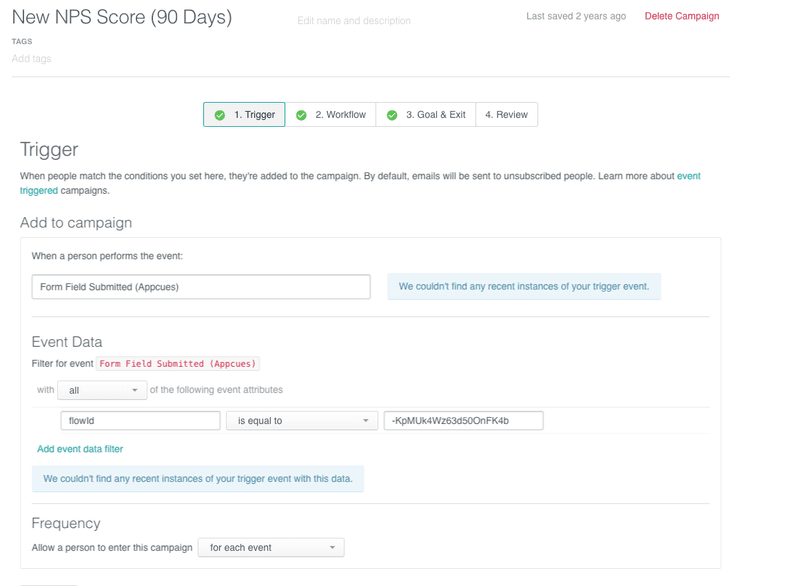Click the 'Edit name and description' field
800x586 pixels.
coord(354,21)
